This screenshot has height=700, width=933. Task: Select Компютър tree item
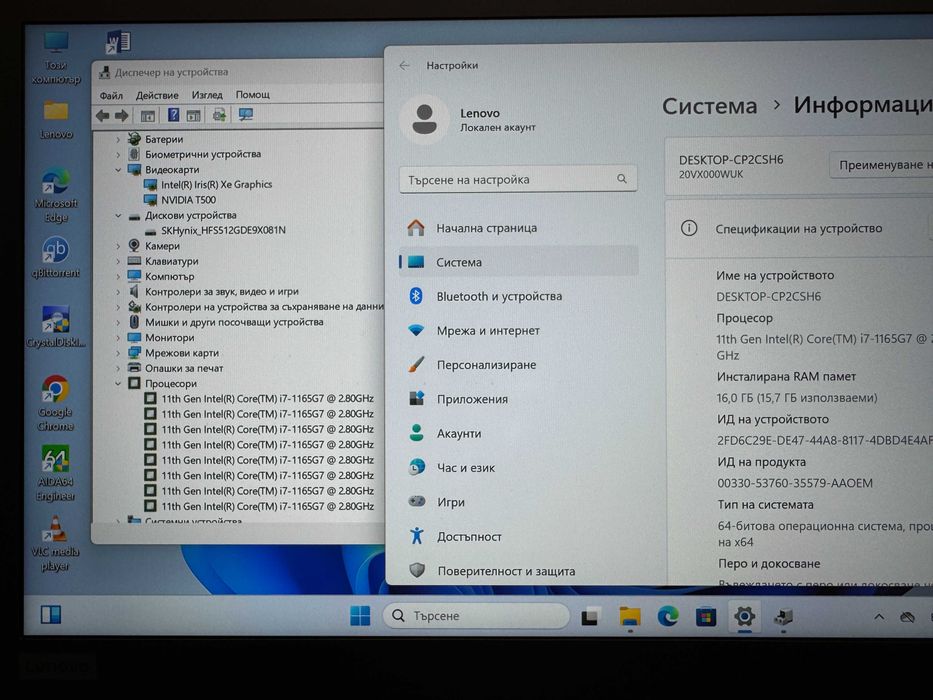point(170,277)
